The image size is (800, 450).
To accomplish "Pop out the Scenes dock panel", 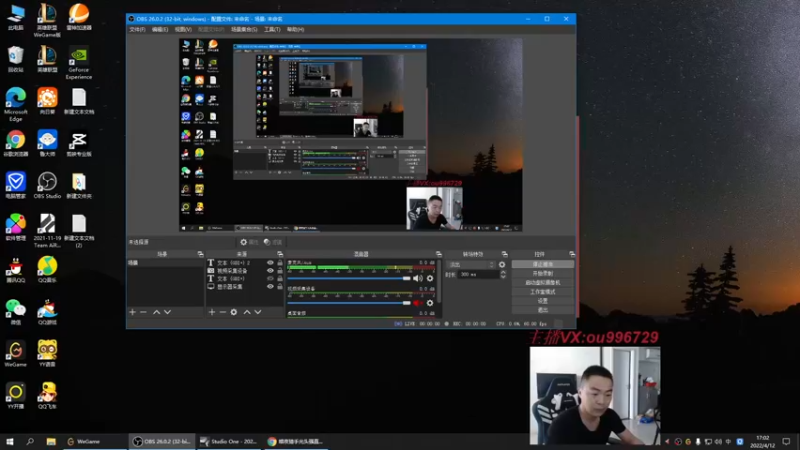I will click(201, 254).
